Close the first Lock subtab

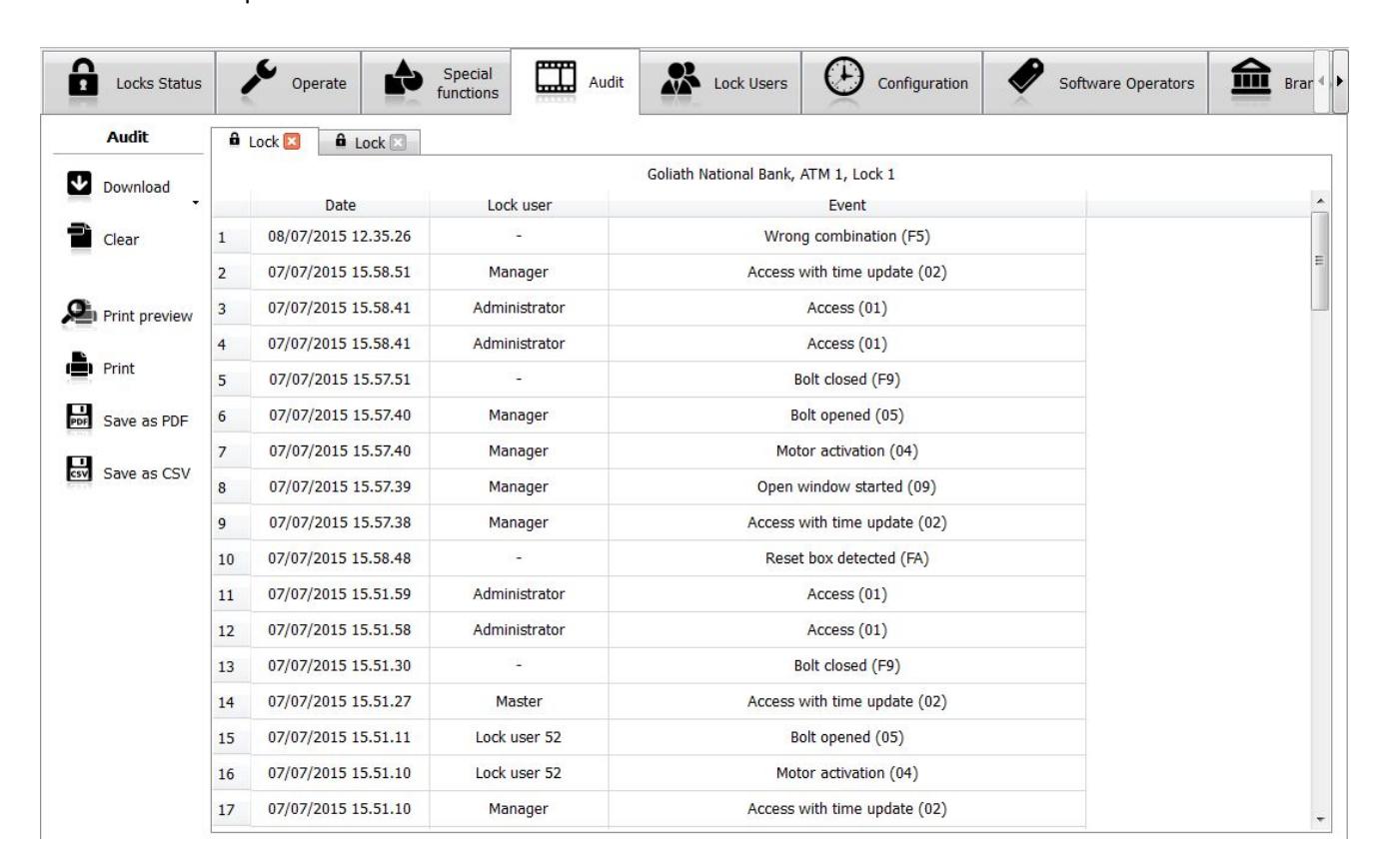(x=293, y=142)
